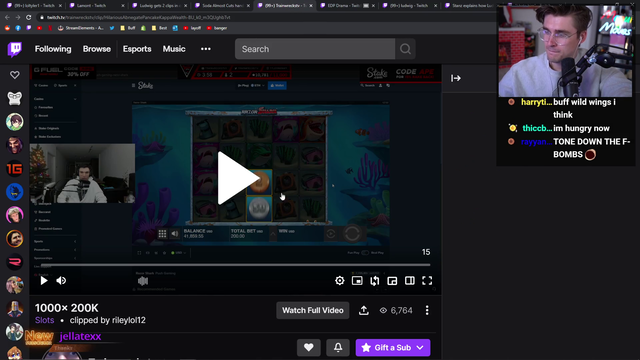Expand the Gift a Sub dropdown arrow
Screen dimensions: 640x360
click(420, 348)
